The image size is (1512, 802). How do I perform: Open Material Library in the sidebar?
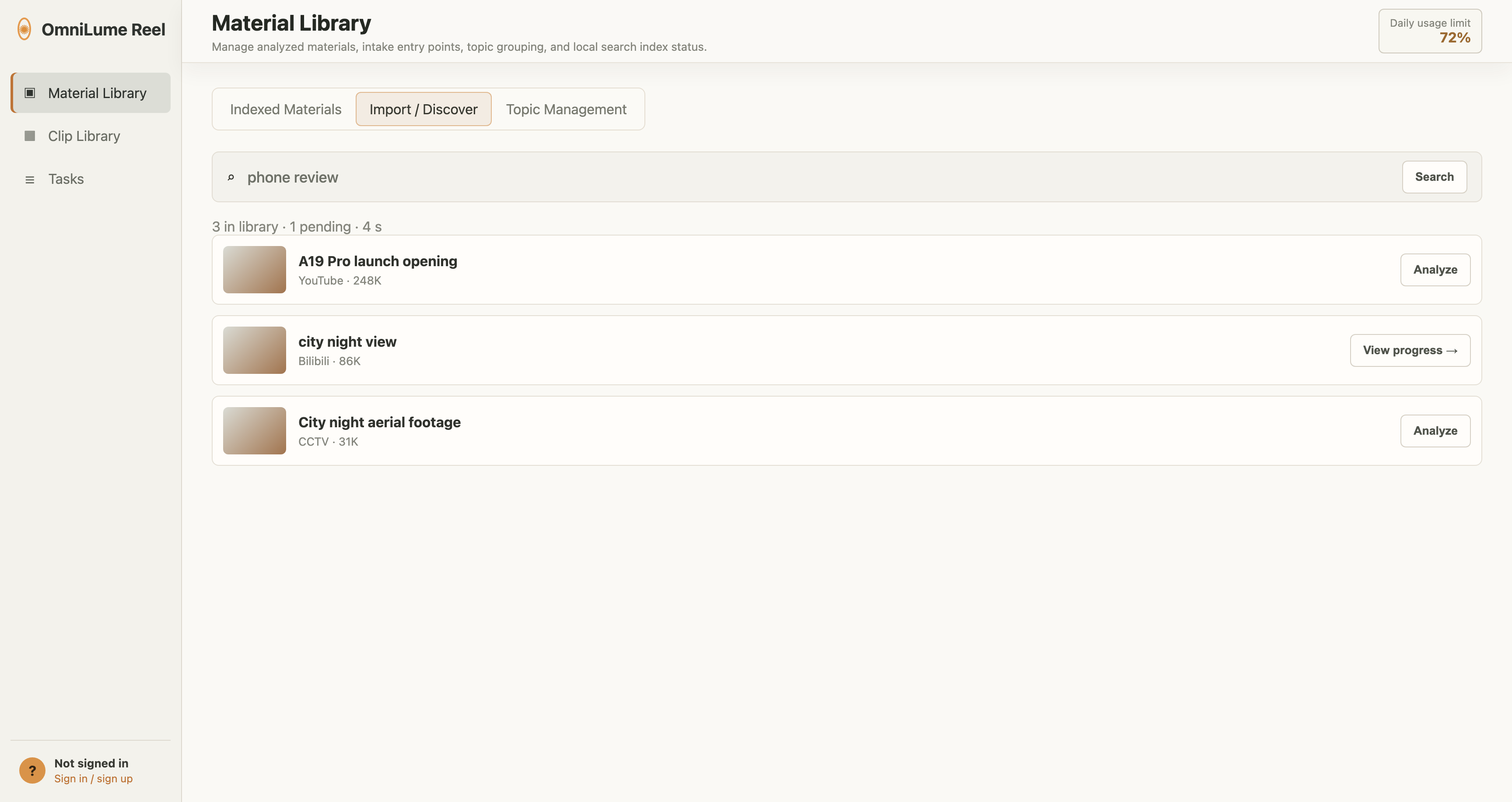point(91,93)
